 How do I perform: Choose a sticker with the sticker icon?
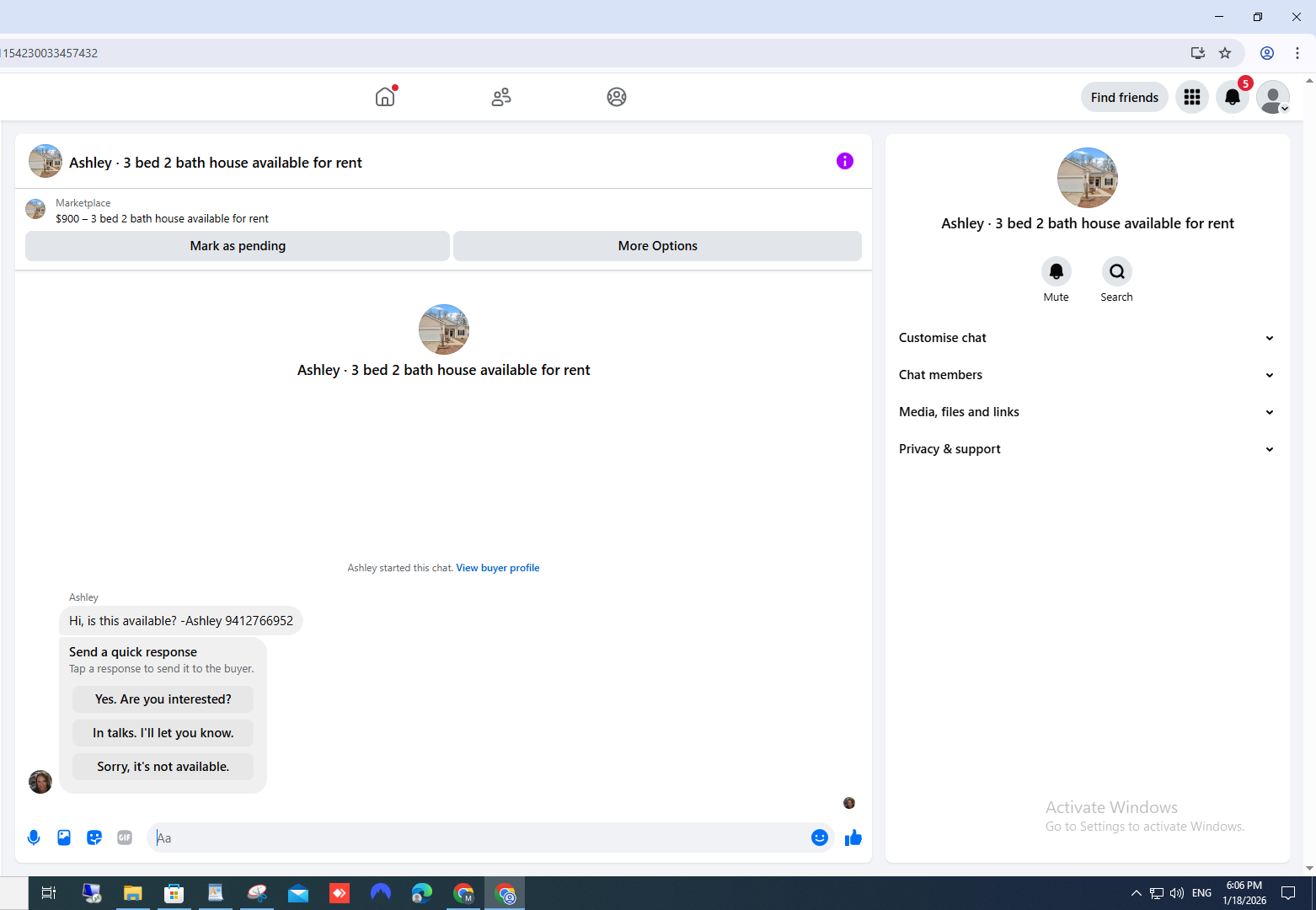94,838
